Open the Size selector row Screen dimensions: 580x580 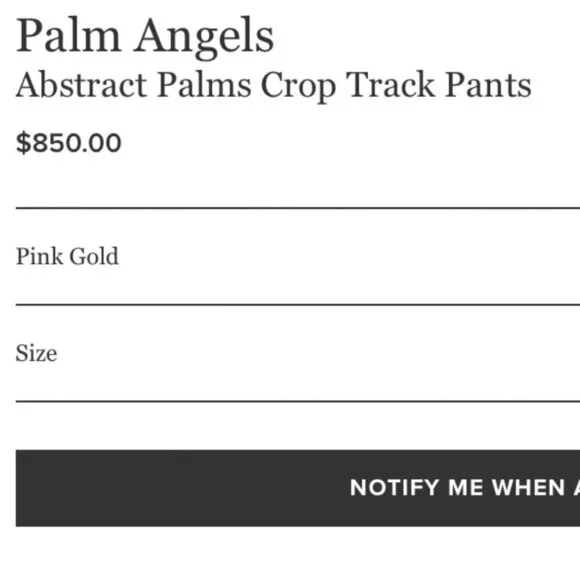[x=298, y=353]
